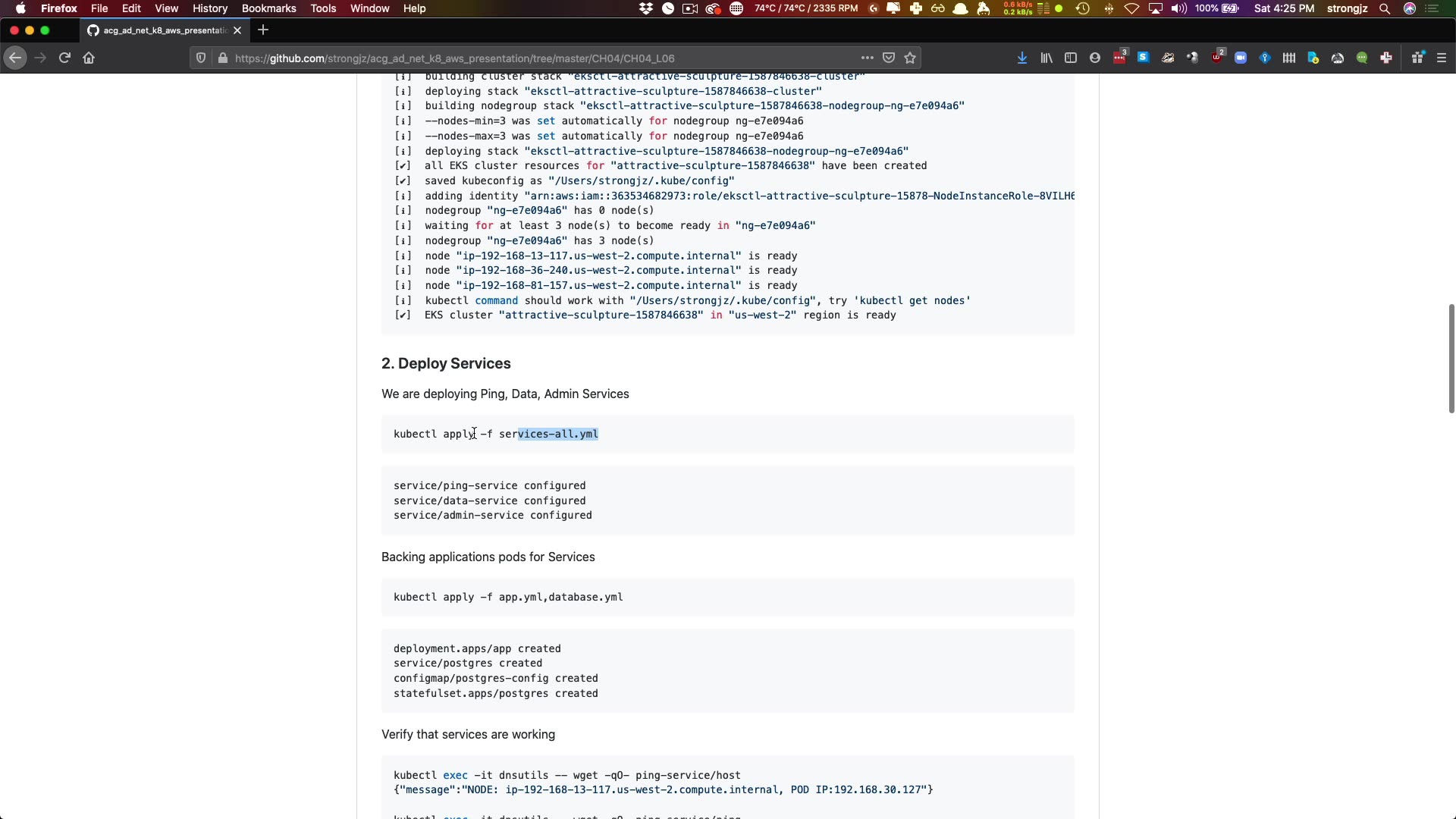The width and height of the screenshot is (1456, 819).
Task: Bookmark this page with the star icon
Action: tap(910, 58)
